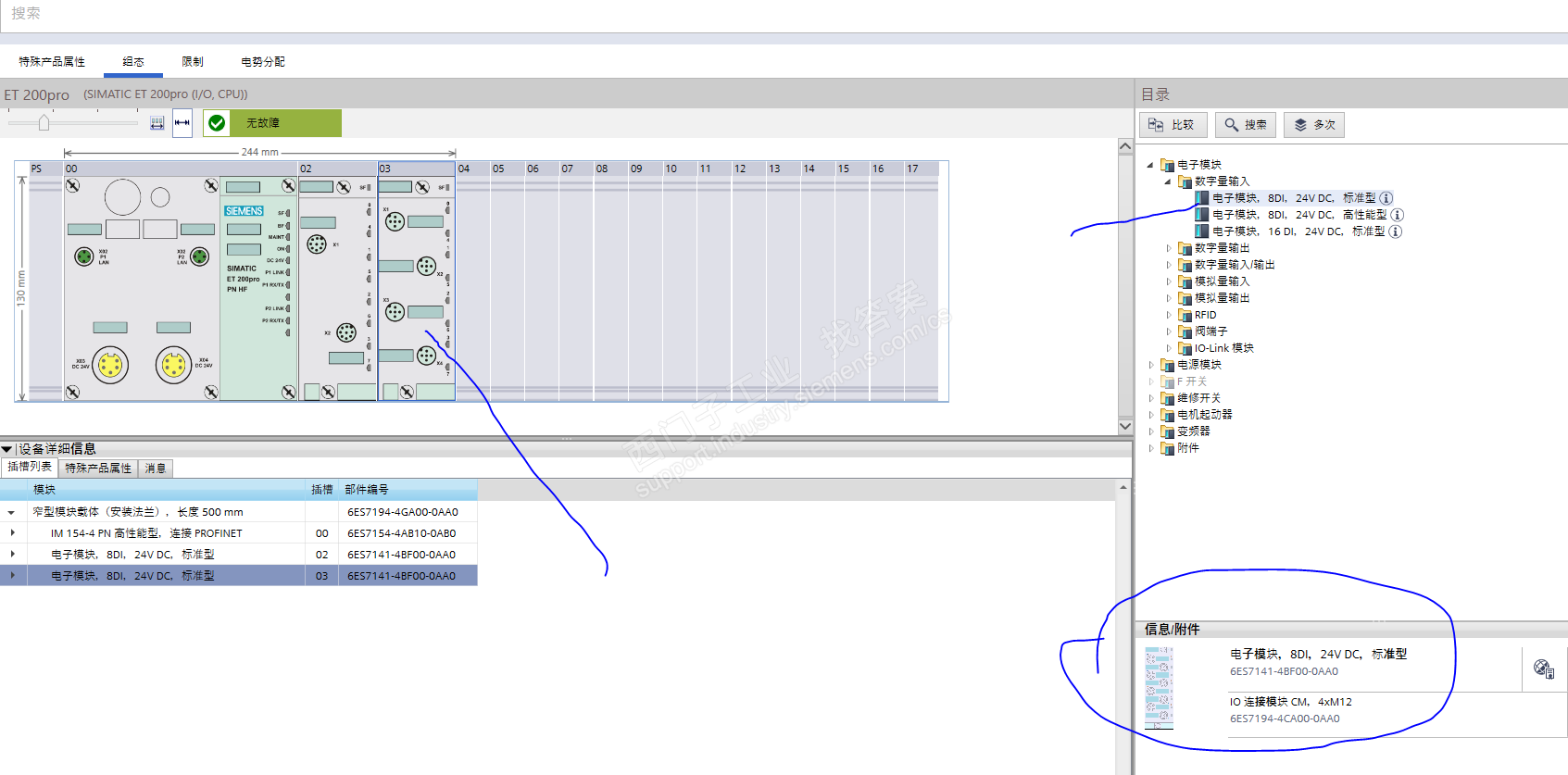
Task: Click the 维修开关 folder icon
Action: [1167, 398]
